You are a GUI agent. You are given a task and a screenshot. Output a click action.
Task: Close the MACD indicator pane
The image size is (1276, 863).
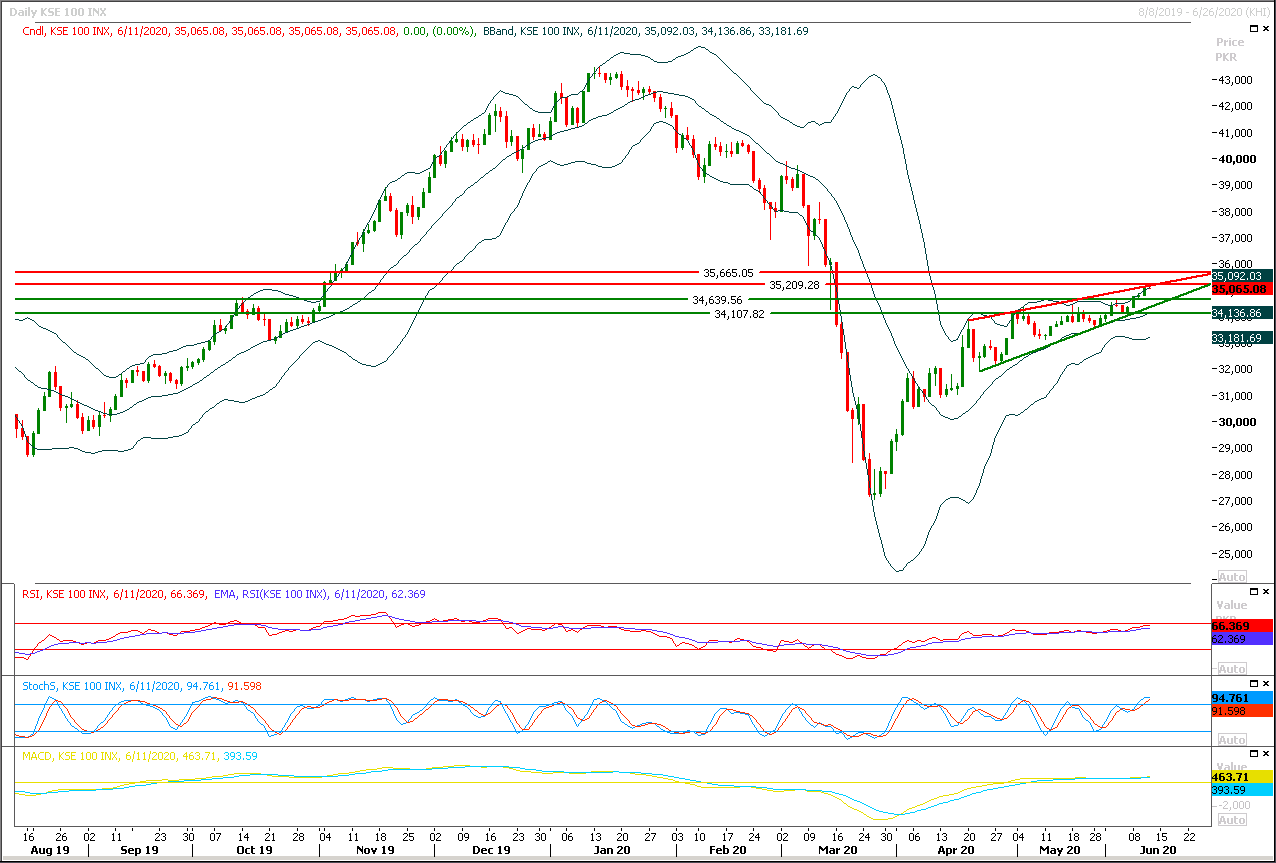(1266, 756)
